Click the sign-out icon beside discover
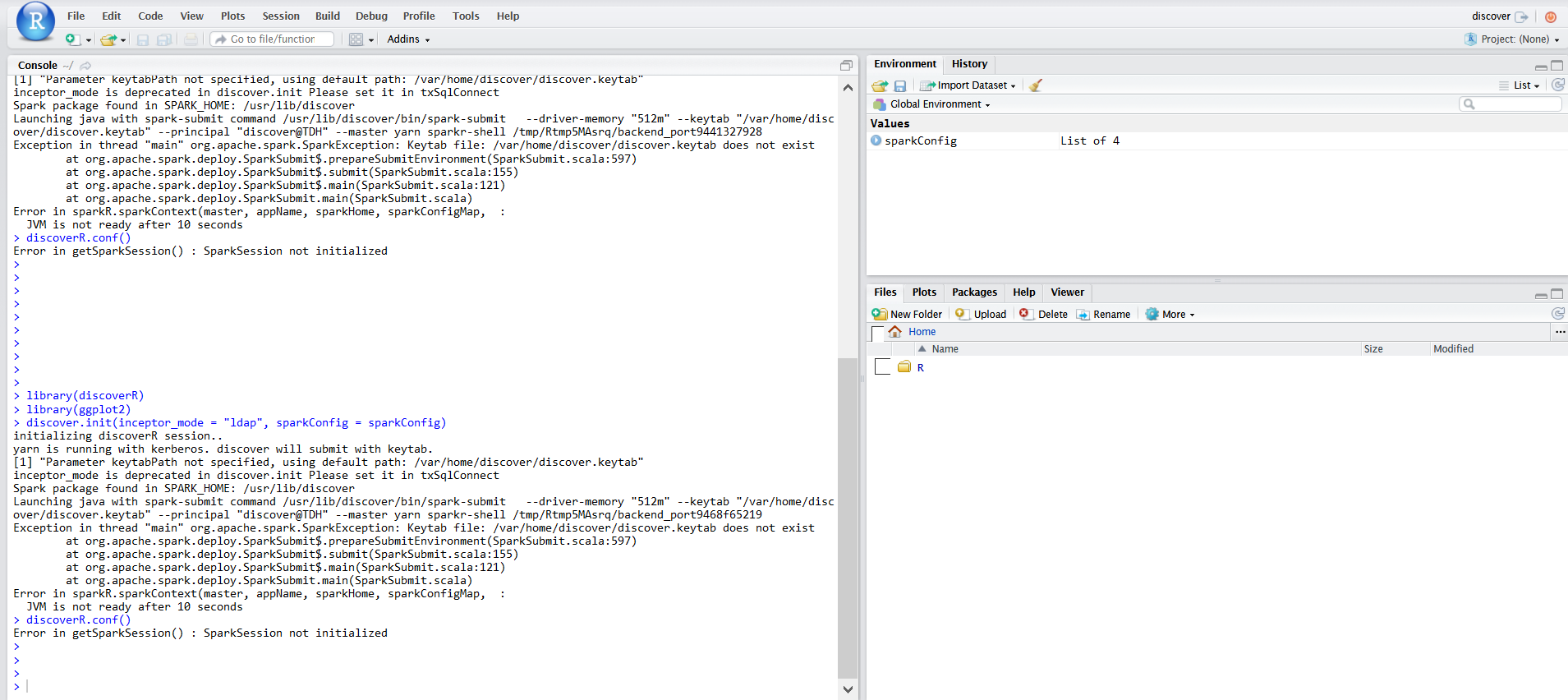Image resolution: width=1568 pixels, height=700 pixels. [1522, 16]
